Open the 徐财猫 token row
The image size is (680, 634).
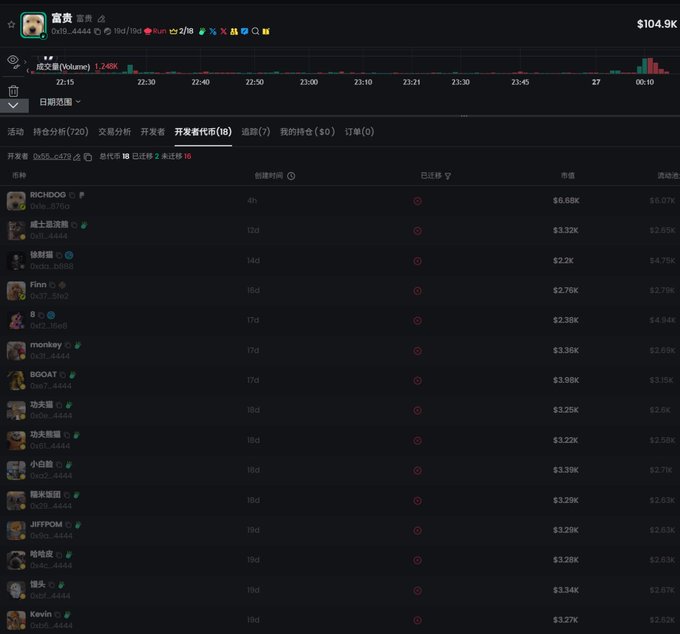pos(340,261)
